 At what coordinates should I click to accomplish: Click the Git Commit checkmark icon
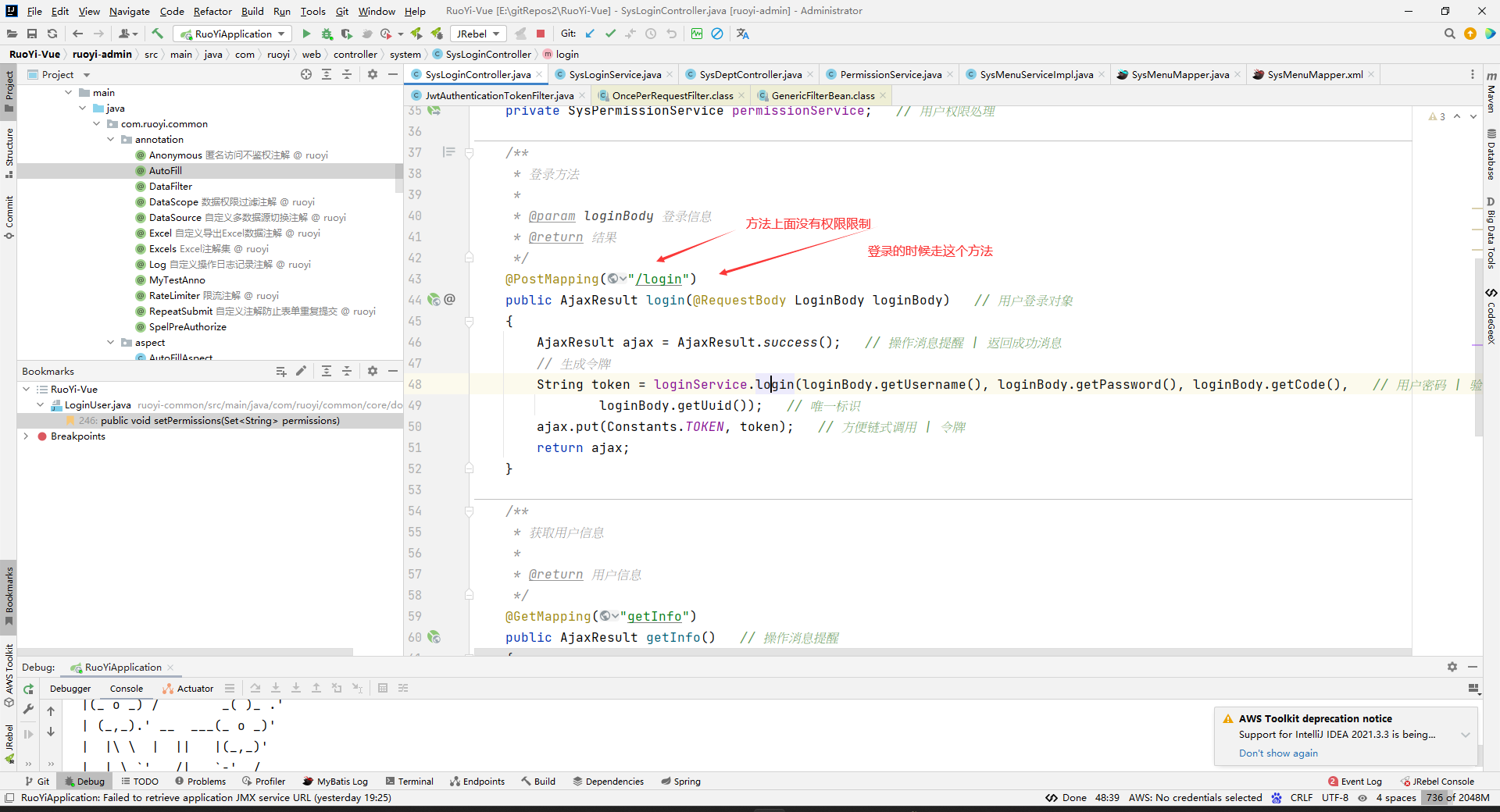tap(610, 34)
